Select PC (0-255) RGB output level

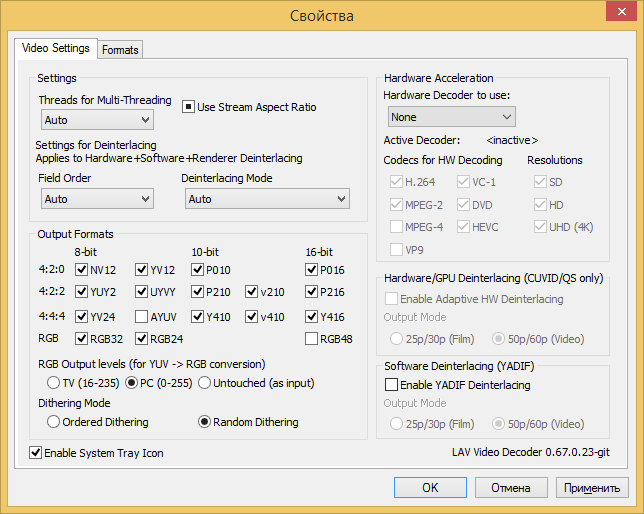(x=131, y=383)
